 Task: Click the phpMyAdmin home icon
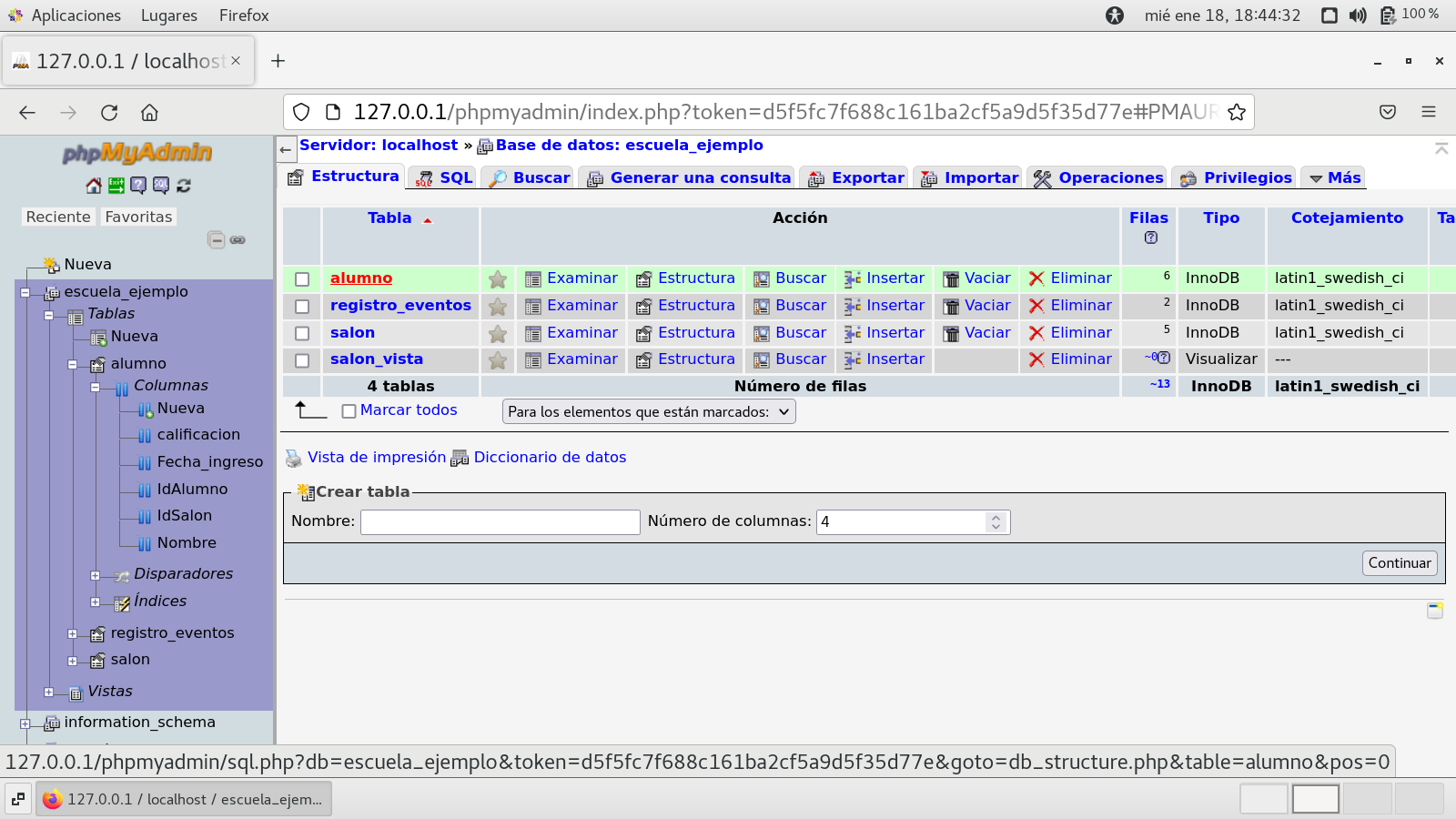pos(94,186)
